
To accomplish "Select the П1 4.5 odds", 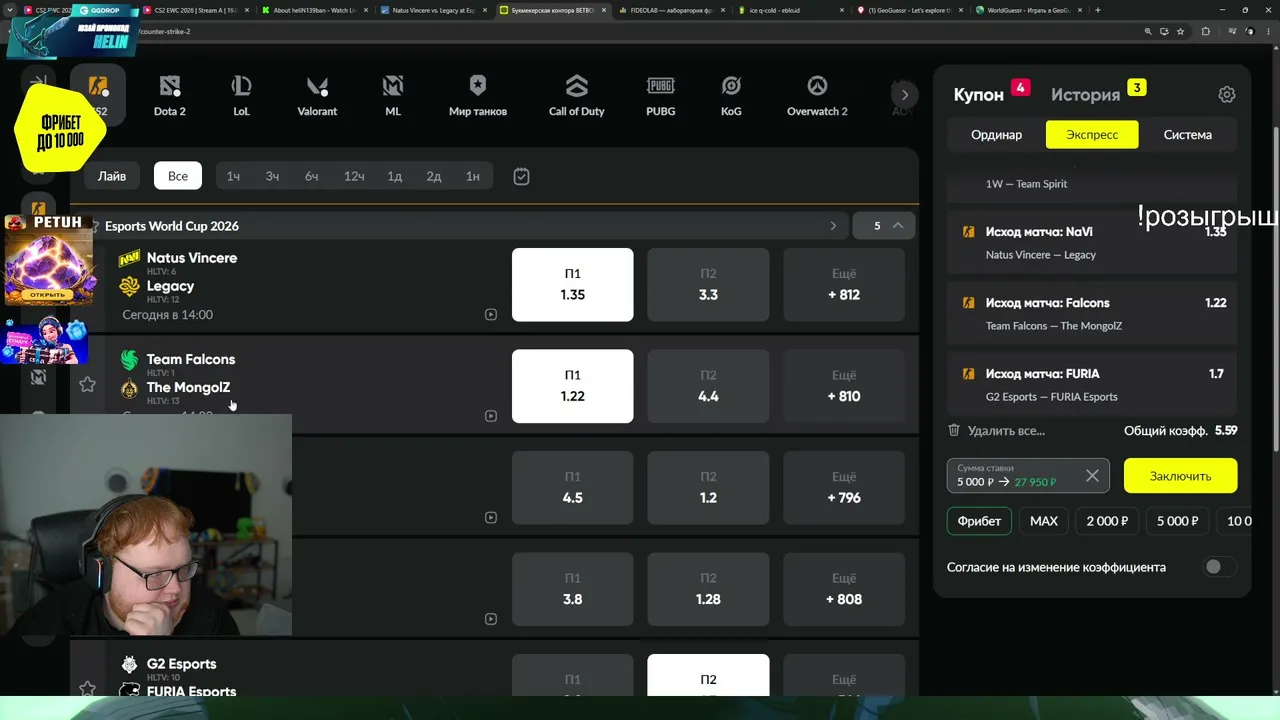I will pos(572,488).
